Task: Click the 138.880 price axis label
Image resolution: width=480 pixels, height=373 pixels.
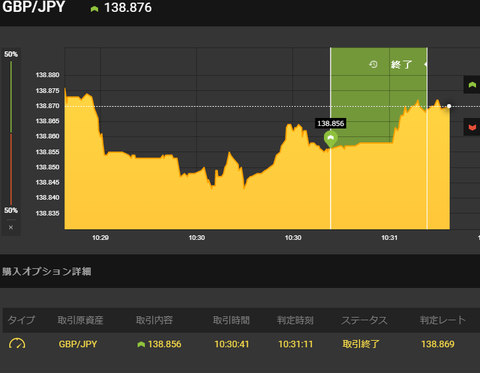Action: pyautogui.click(x=47, y=75)
